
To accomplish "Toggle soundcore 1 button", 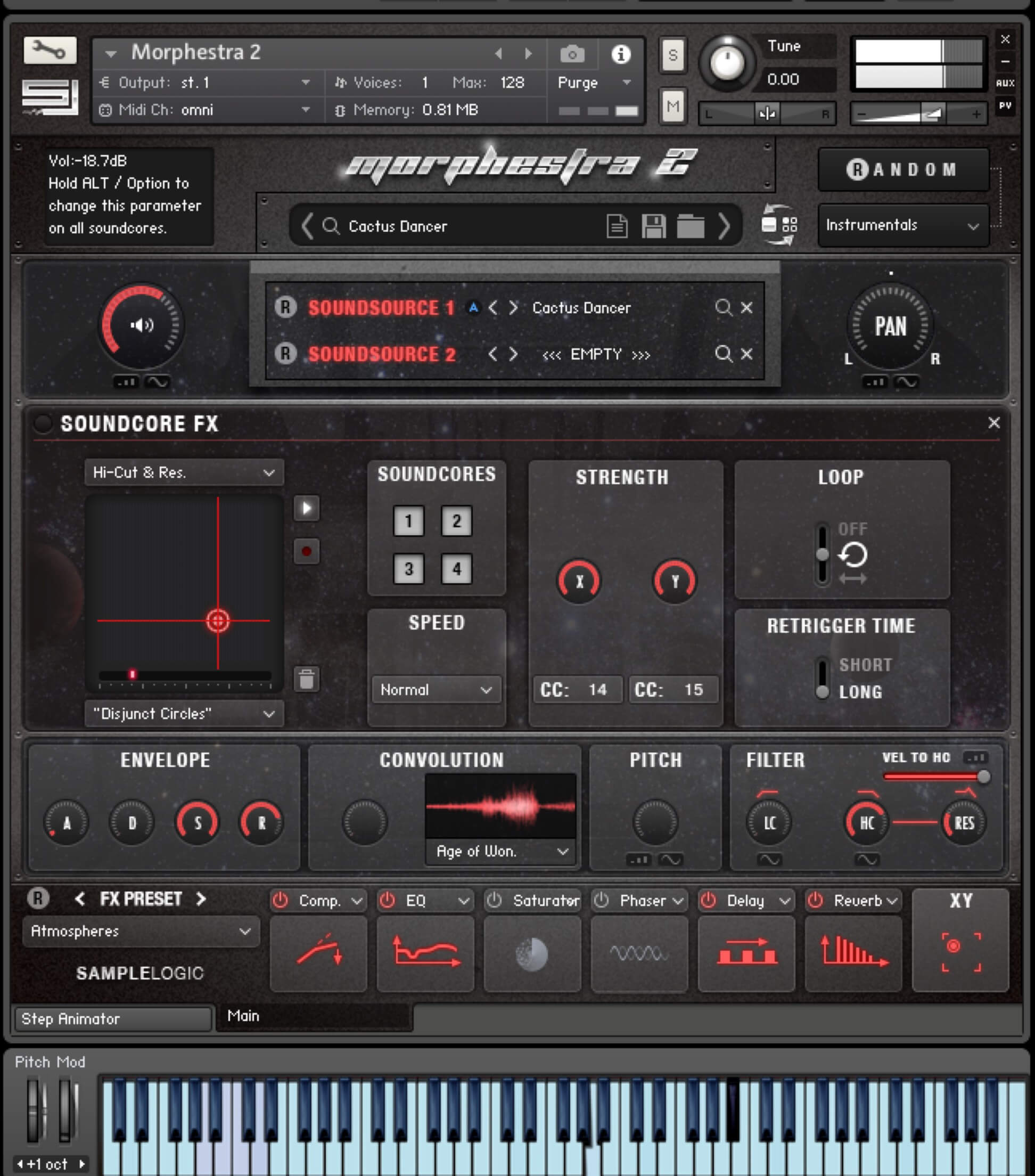I will coord(408,521).
